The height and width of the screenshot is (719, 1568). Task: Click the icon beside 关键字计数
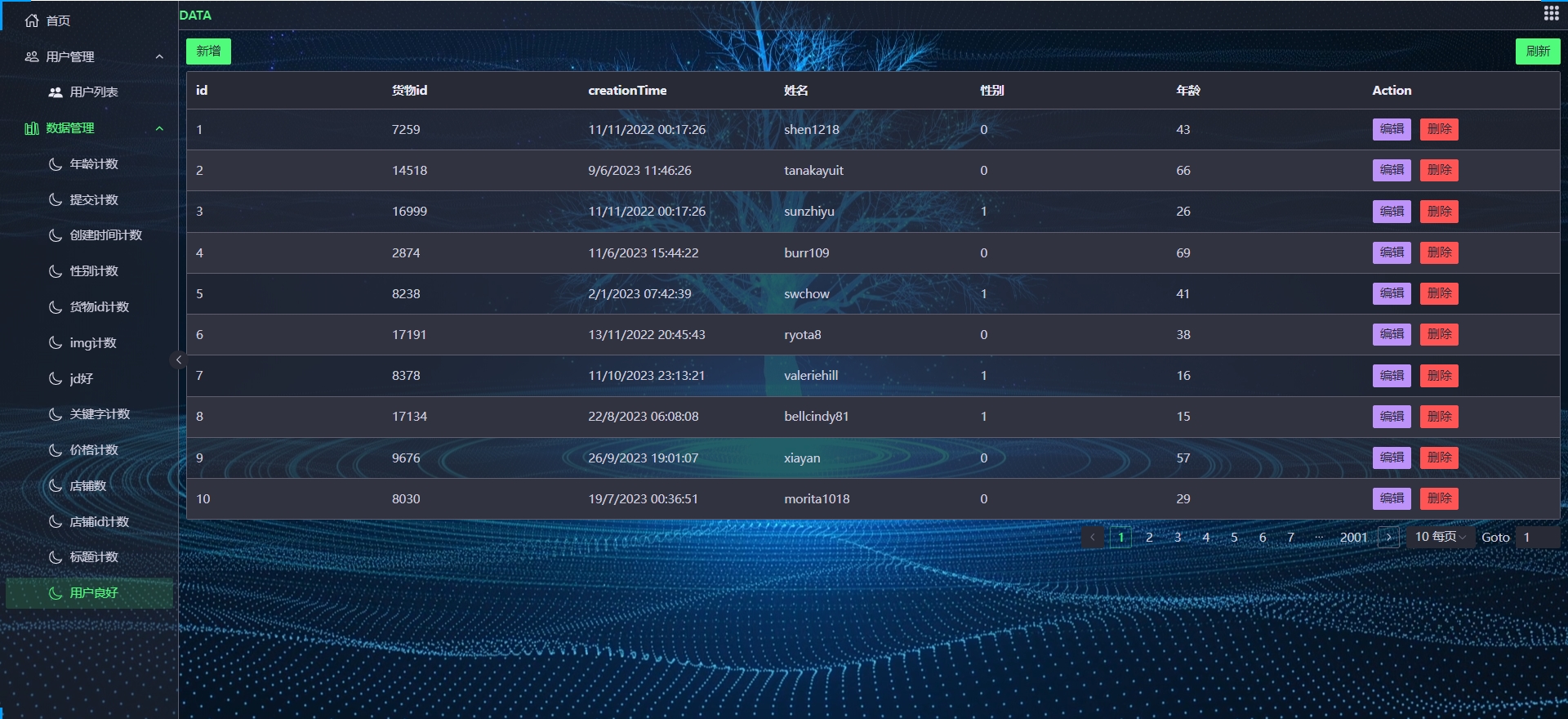[x=56, y=414]
